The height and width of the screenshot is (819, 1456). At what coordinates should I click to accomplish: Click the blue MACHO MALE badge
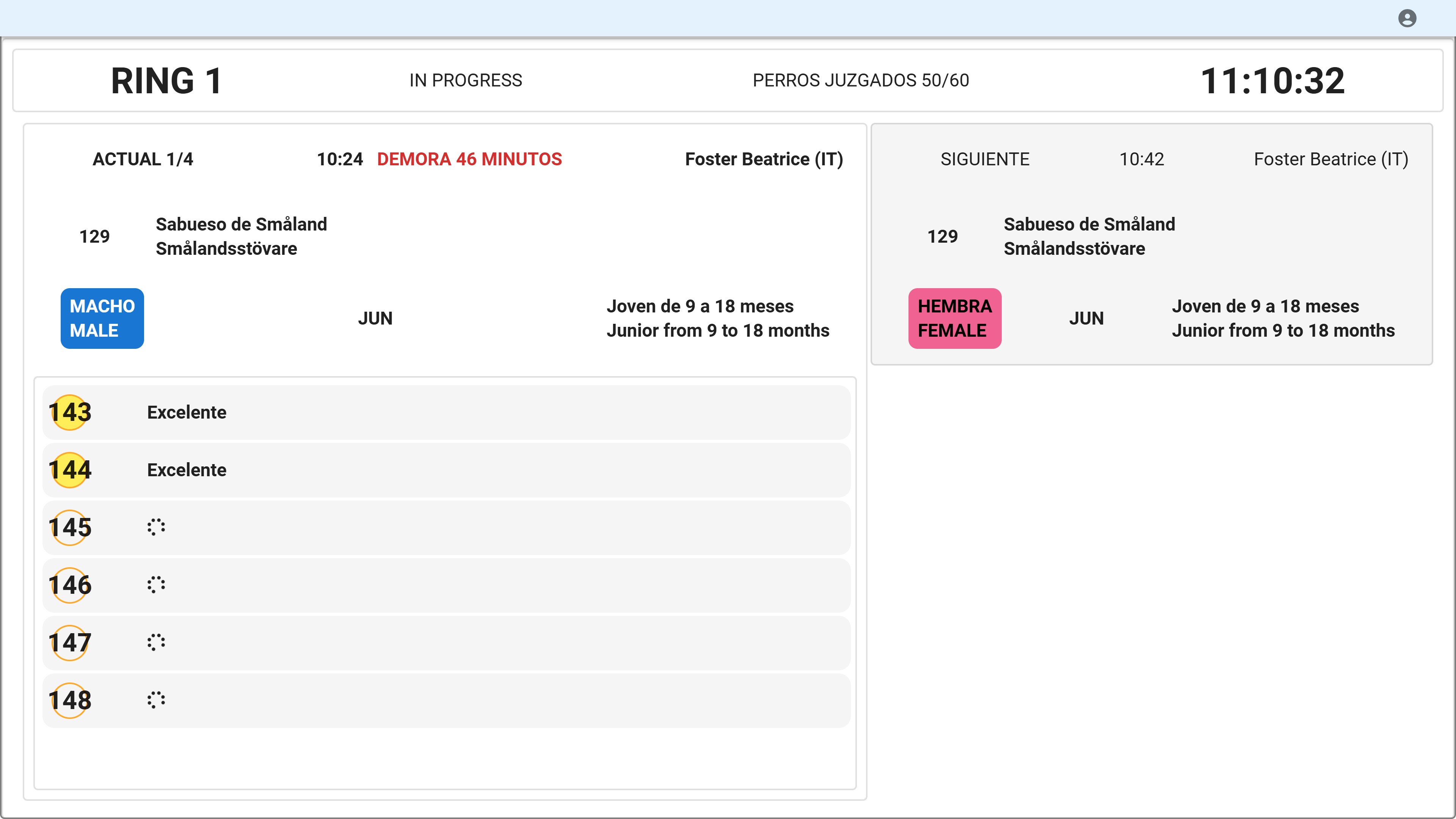pos(102,318)
